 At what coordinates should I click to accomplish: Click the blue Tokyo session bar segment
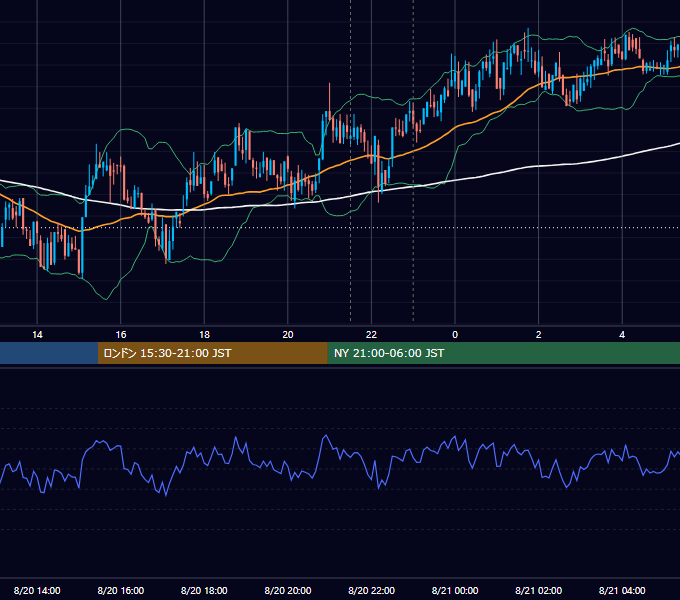pyautogui.click(x=49, y=353)
